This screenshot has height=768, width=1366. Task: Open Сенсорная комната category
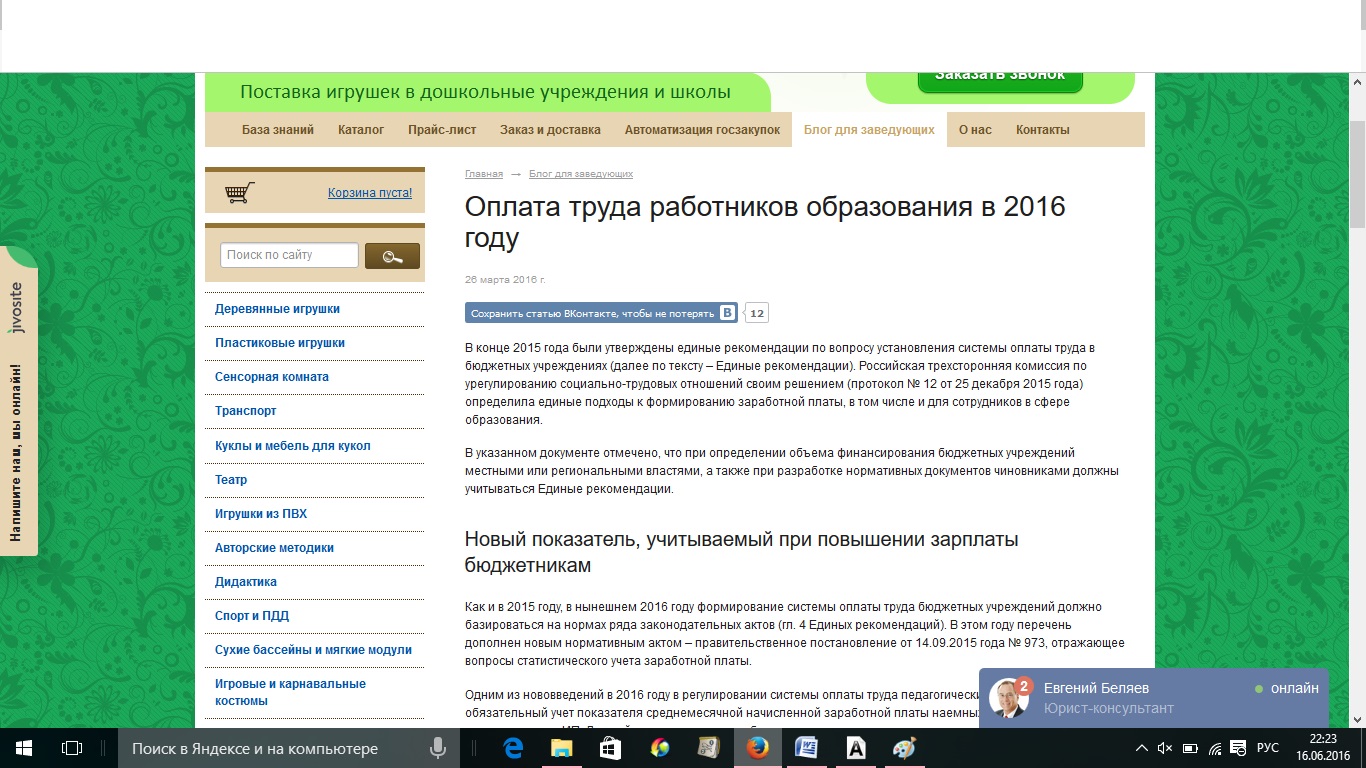click(x=272, y=377)
